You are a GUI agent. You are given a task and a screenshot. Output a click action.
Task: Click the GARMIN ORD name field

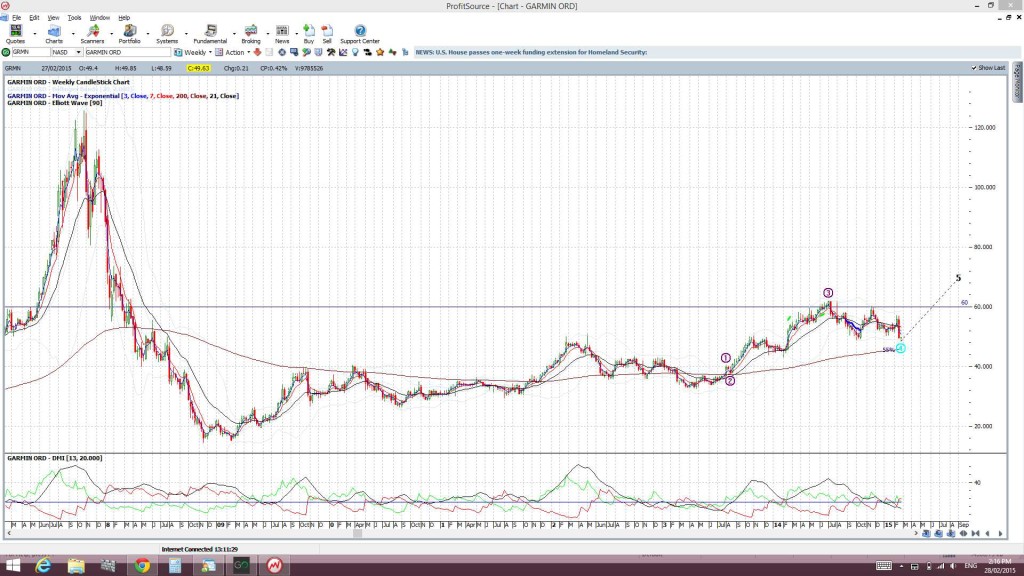(x=127, y=52)
